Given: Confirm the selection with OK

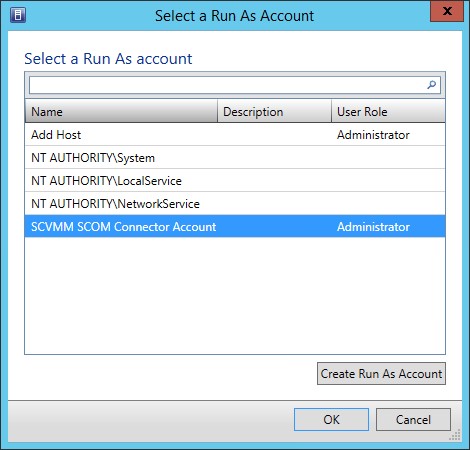Looking at the screenshot, I should tap(331, 419).
